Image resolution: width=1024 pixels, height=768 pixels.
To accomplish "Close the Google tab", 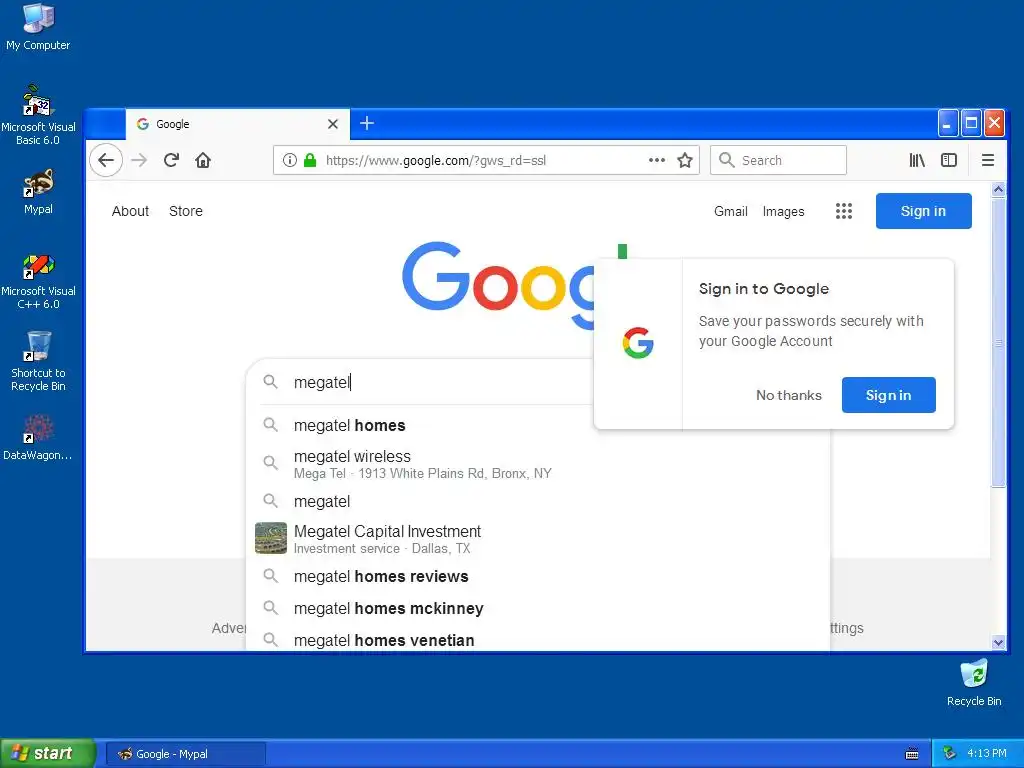I will pyautogui.click(x=332, y=124).
